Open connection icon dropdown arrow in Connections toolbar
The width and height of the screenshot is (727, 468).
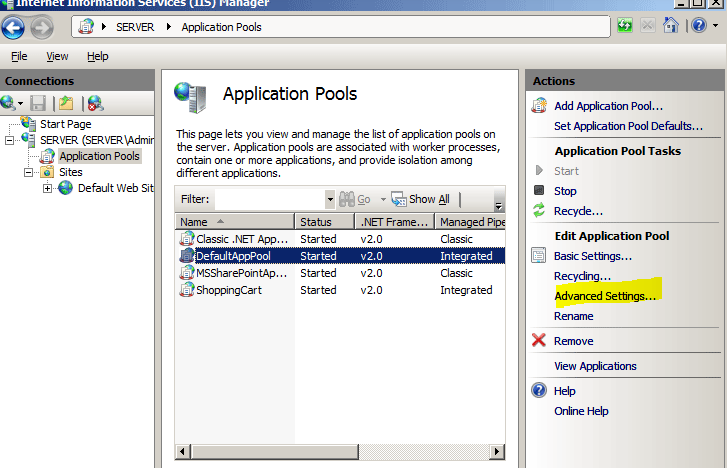[x=20, y=103]
